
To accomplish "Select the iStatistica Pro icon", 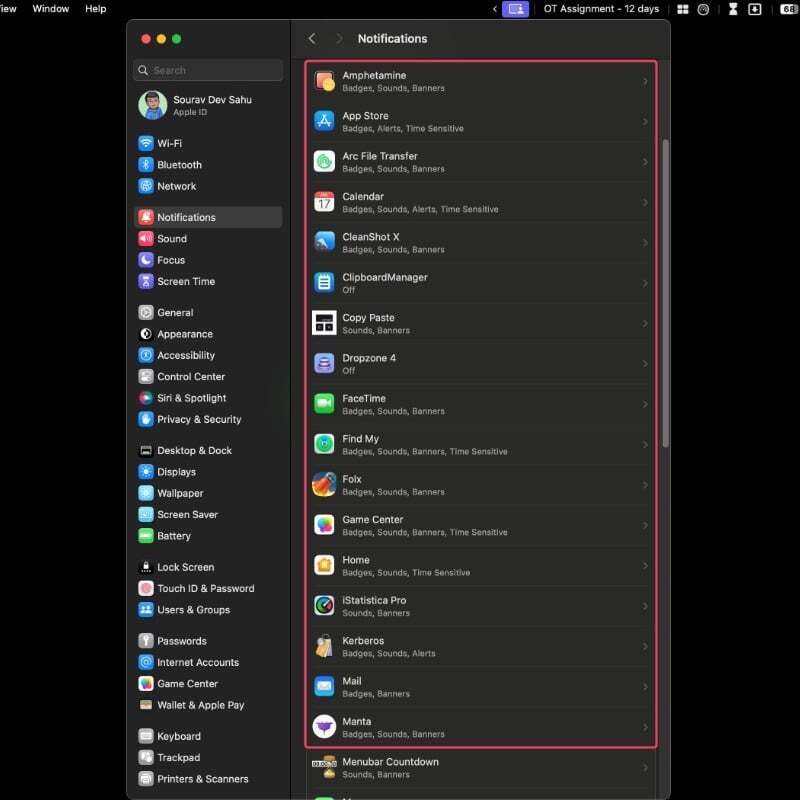I will pos(324,606).
